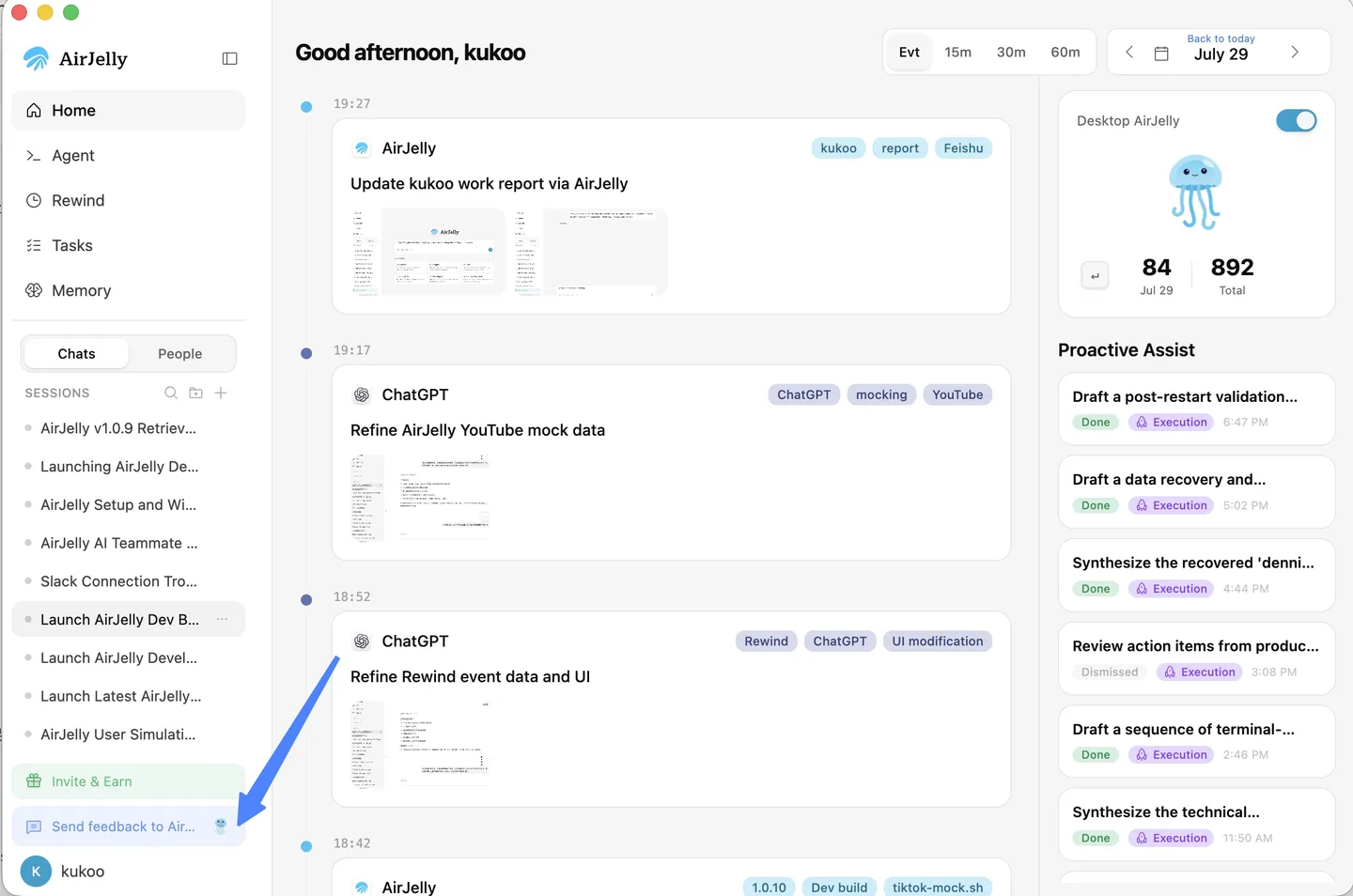Click the UI modification tag
The image size is (1353, 896).
coord(938,641)
